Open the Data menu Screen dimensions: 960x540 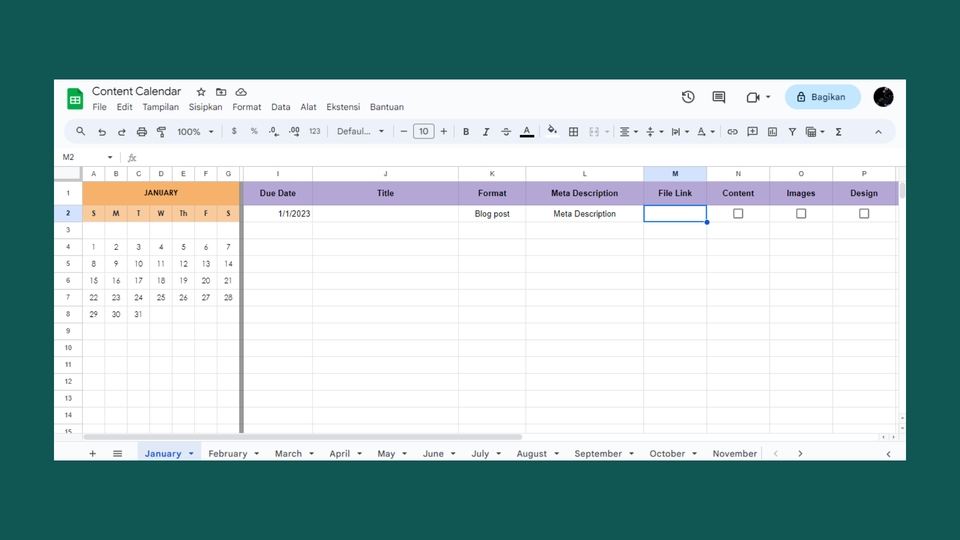280,107
